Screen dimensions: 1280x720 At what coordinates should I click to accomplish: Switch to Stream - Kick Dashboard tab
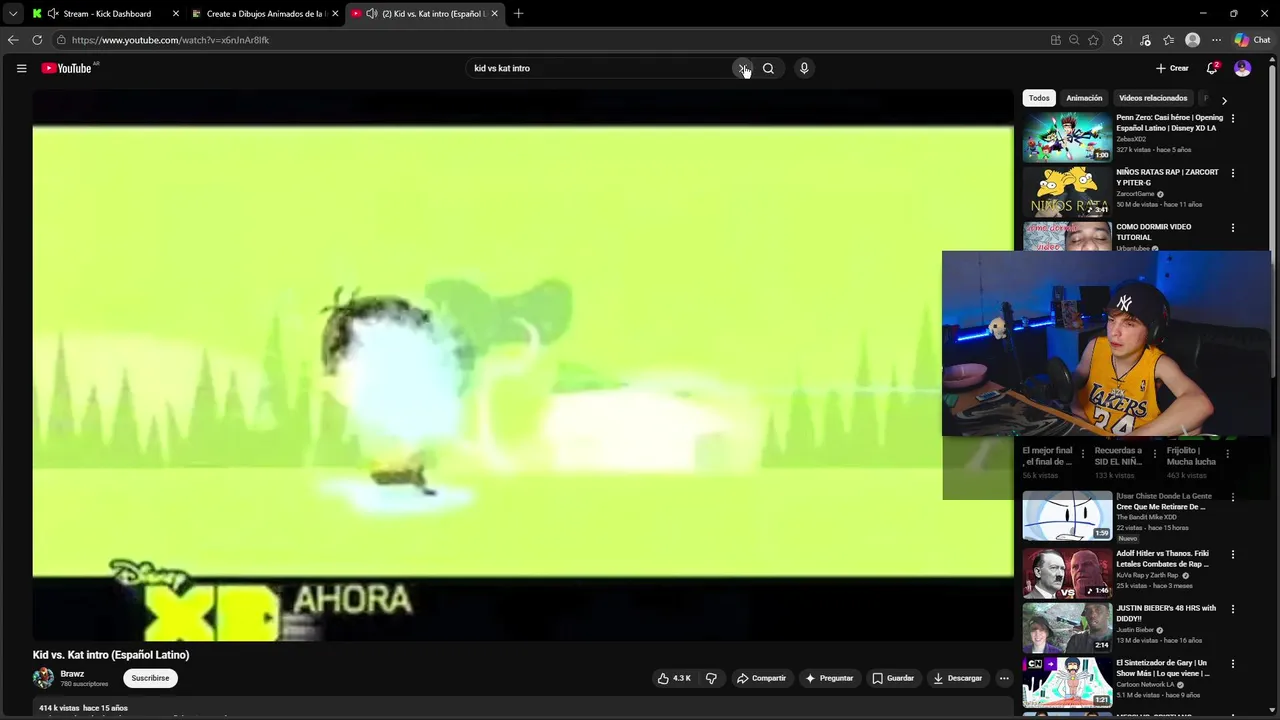click(107, 14)
